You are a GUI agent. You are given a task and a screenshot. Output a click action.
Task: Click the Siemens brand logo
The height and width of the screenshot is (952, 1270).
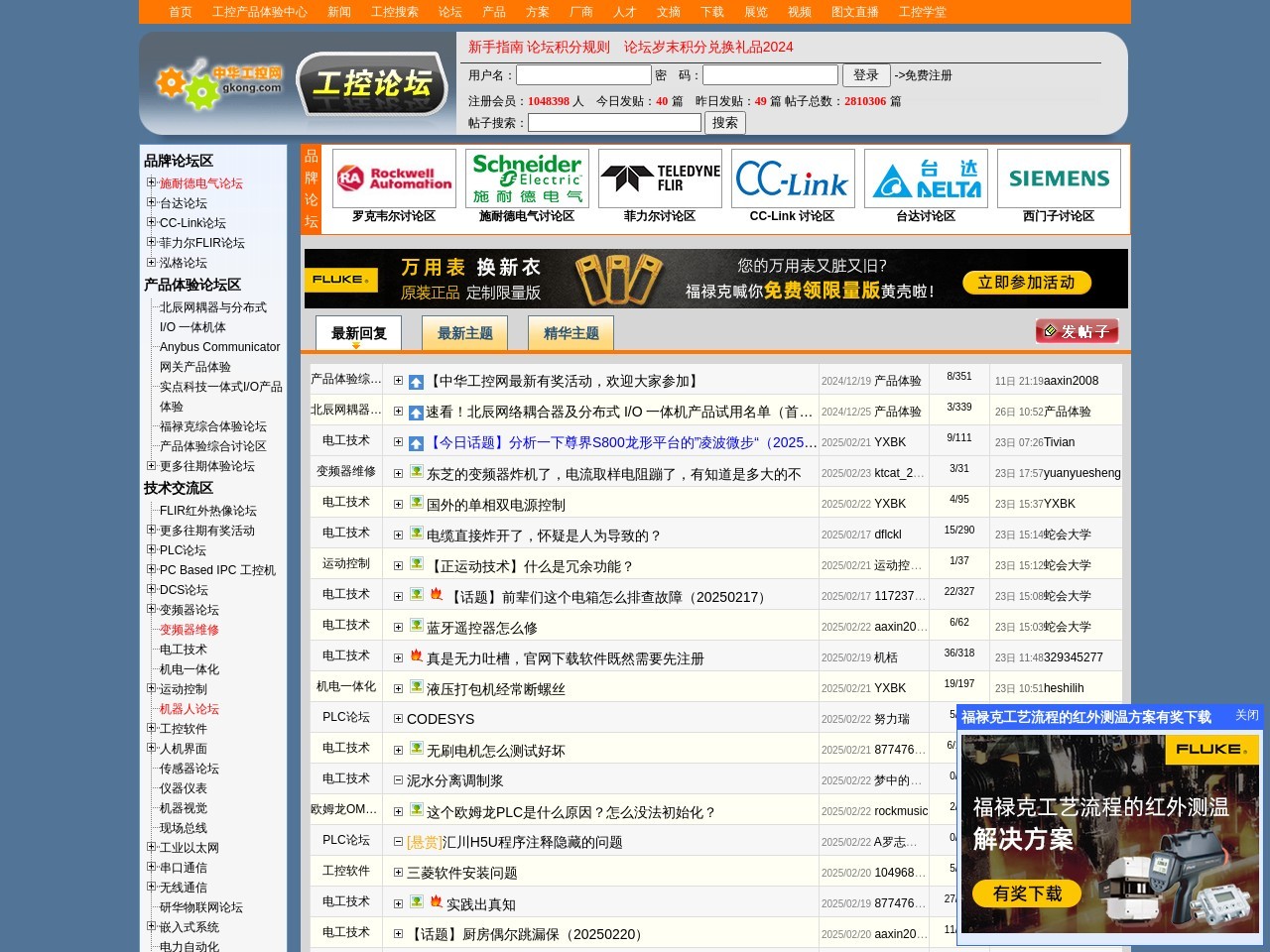1059,178
